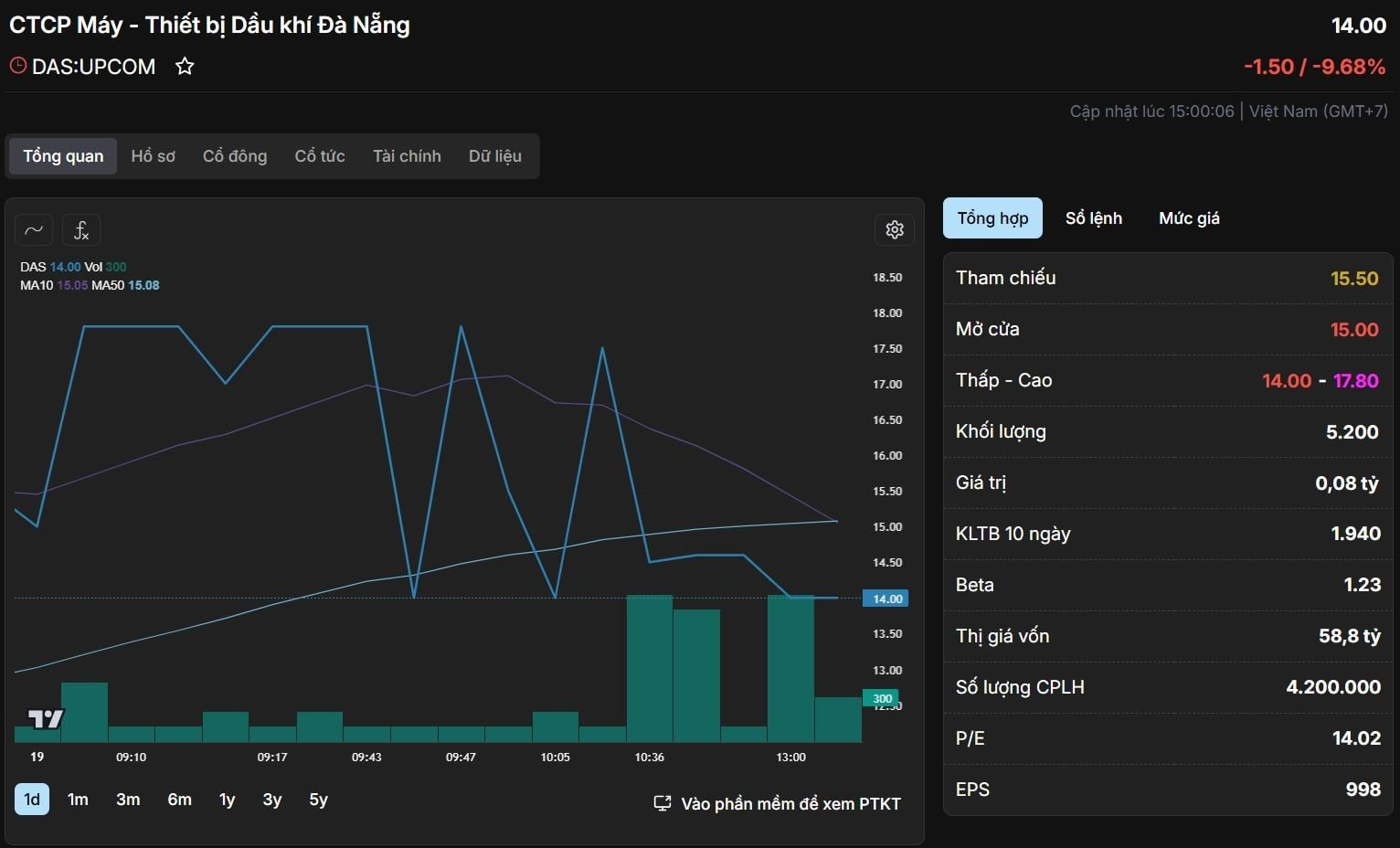Viewport: 1400px width, 848px height.
Task: Click Vào phần mềm để xem PTKT link
Action: tap(790, 804)
